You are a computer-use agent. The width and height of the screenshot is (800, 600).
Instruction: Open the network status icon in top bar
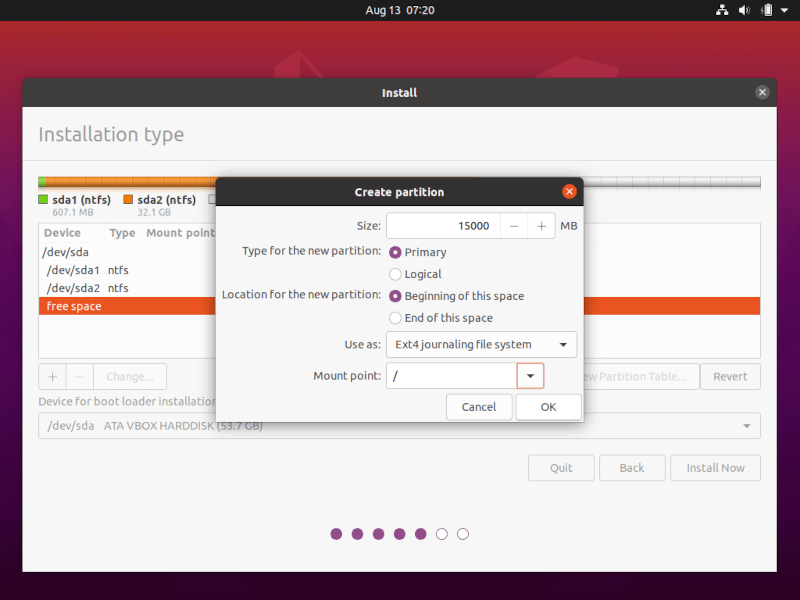pos(722,10)
